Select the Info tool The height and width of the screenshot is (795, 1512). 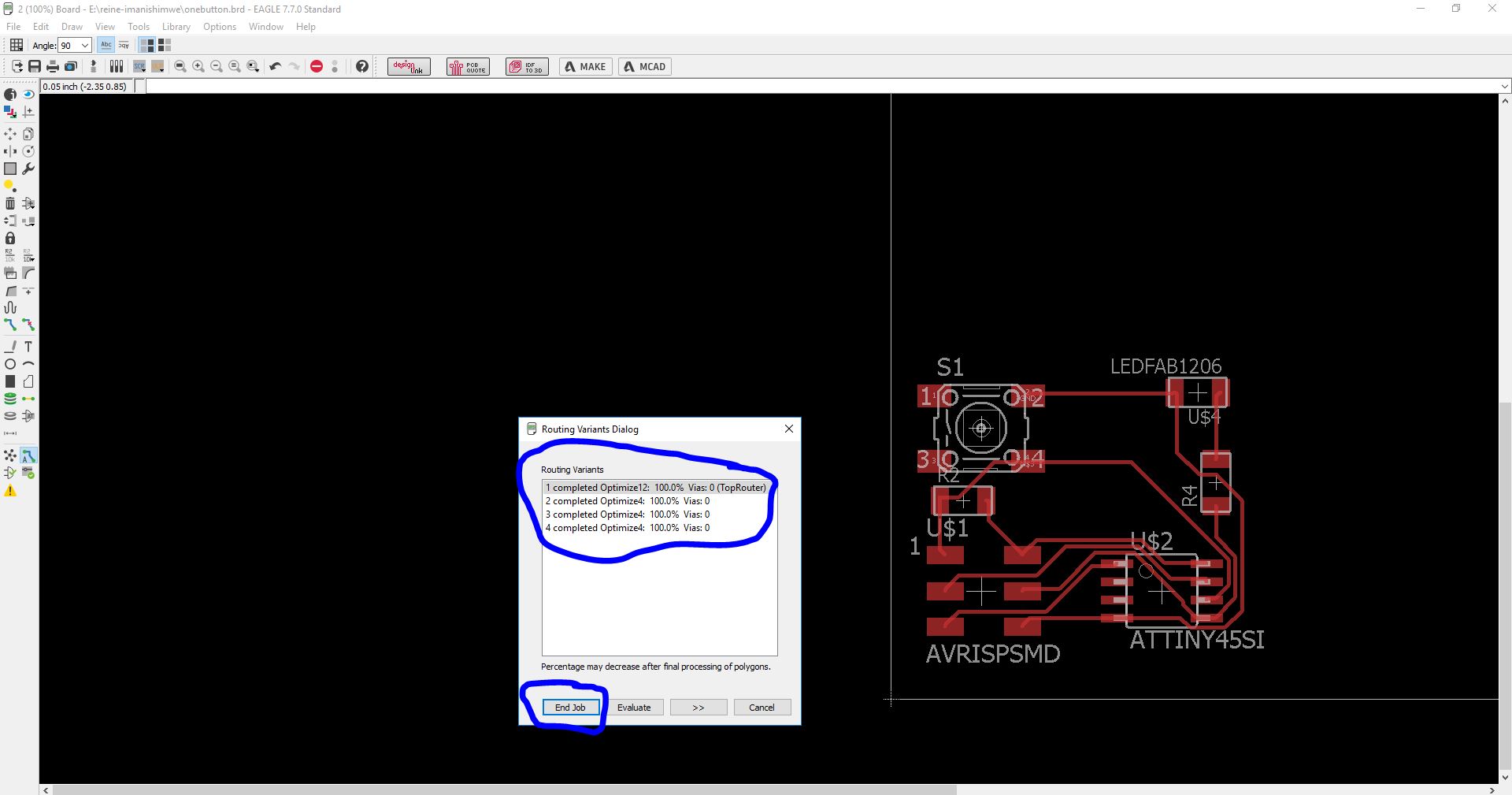(10, 95)
